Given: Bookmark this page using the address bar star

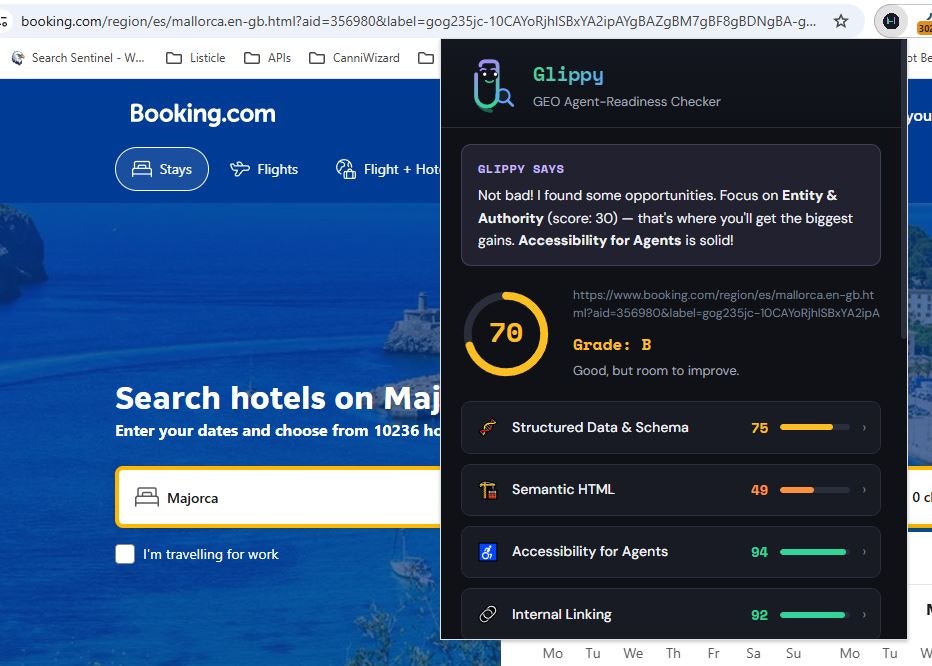Looking at the screenshot, I should pyautogui.click(x=842, y=20).
